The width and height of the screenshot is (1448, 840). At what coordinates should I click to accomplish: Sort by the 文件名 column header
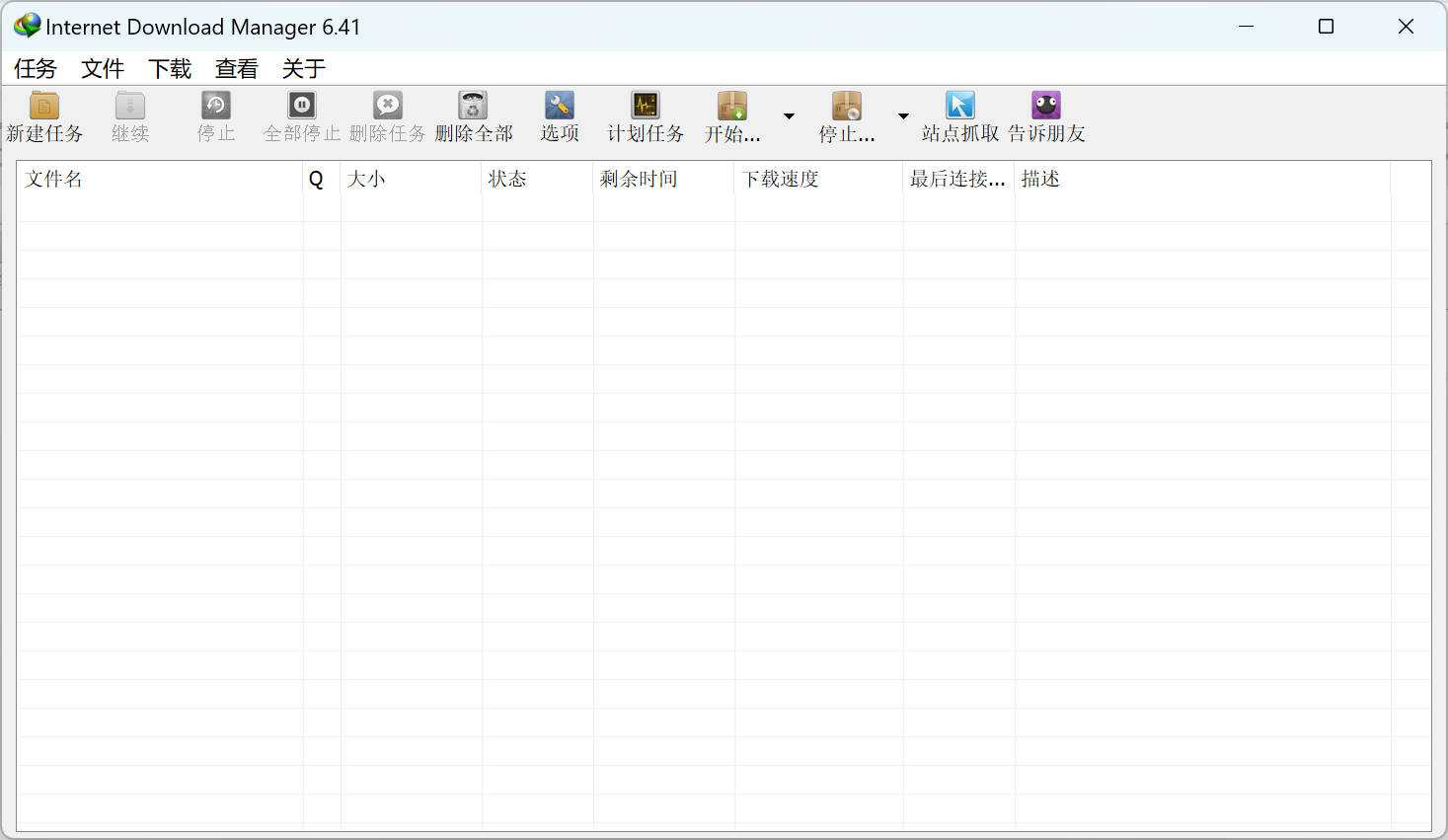pos(160,179)
